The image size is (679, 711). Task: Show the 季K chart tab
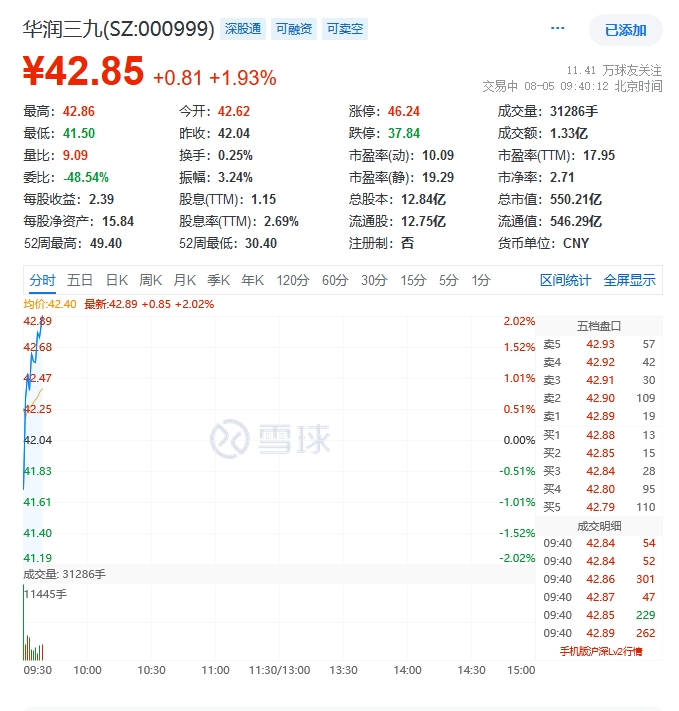[x=219, y=280]
